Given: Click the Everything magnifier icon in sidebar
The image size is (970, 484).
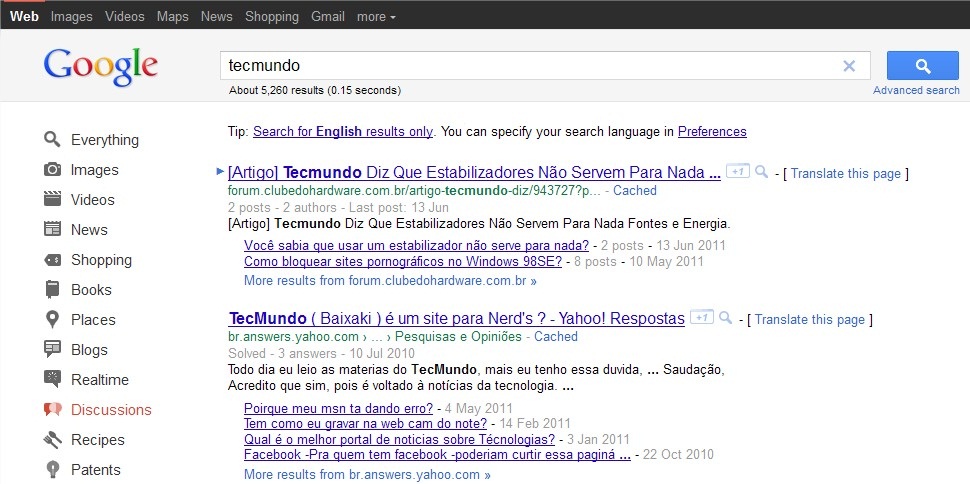Looking at the screenshot, I should pyautogui.click(x=53, y=139).
